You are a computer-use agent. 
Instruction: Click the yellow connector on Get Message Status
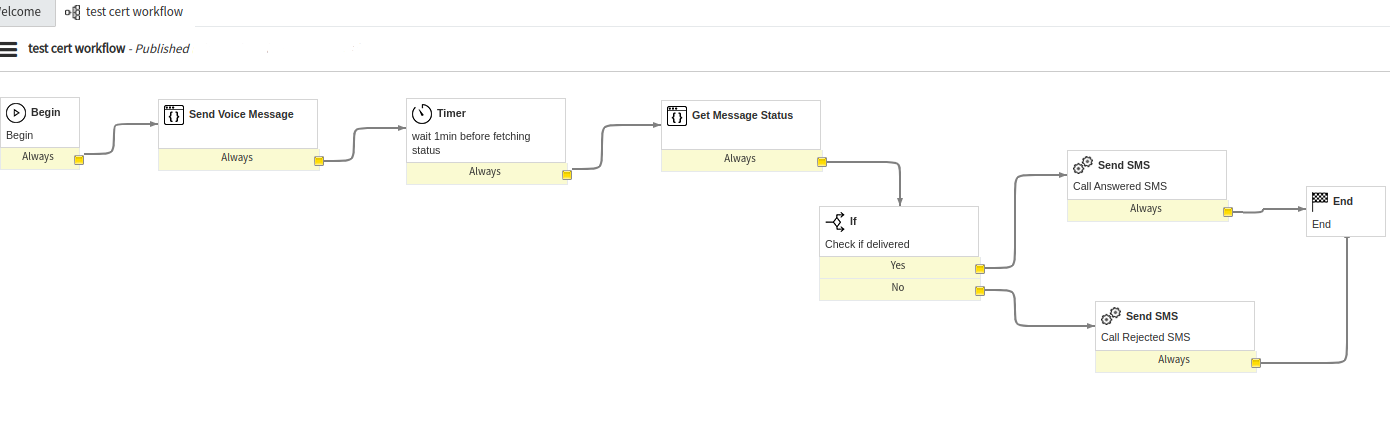[x=821, y=161]
